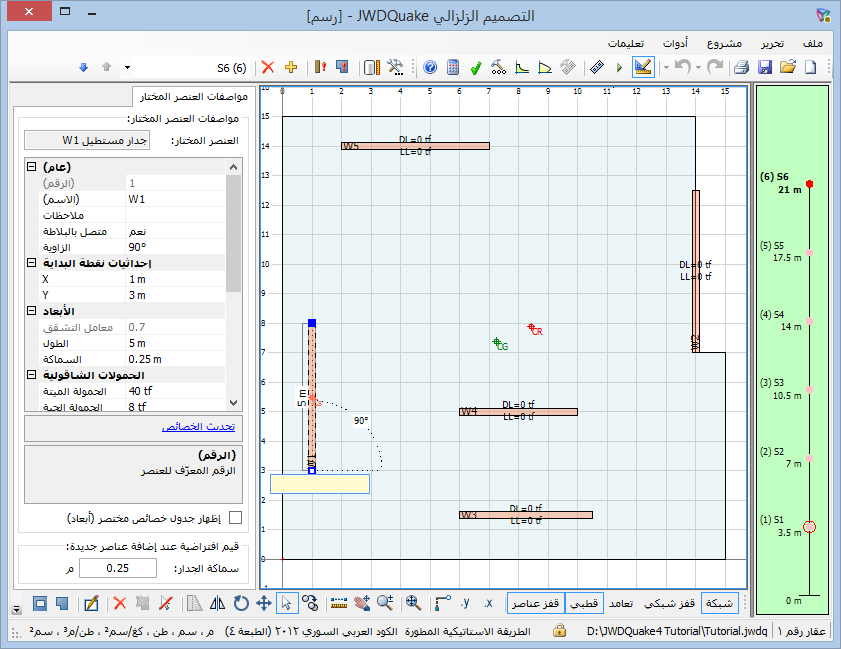Open the calculator icon in the top toolbar

pyautogui.click(x=453, y=67)
